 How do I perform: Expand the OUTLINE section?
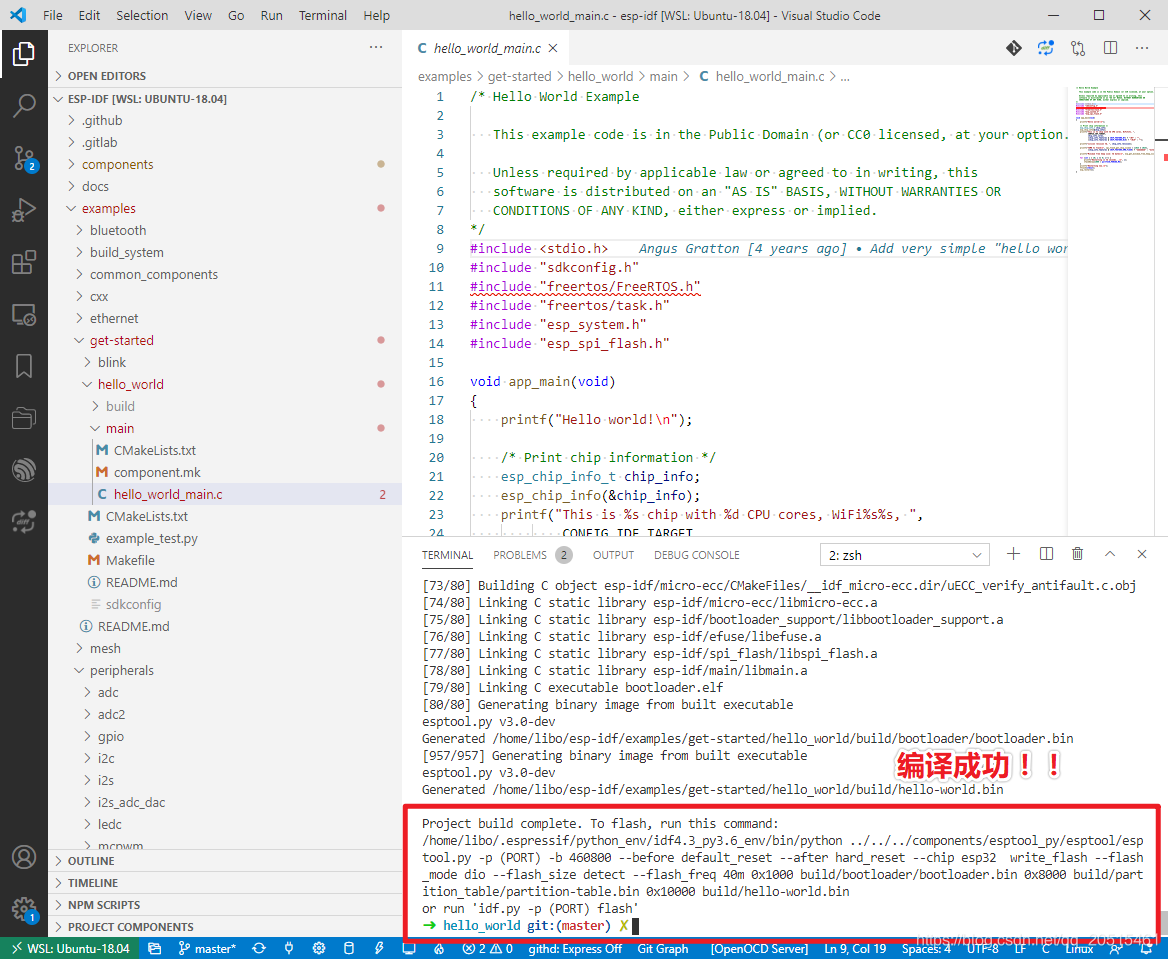point(91,861)
